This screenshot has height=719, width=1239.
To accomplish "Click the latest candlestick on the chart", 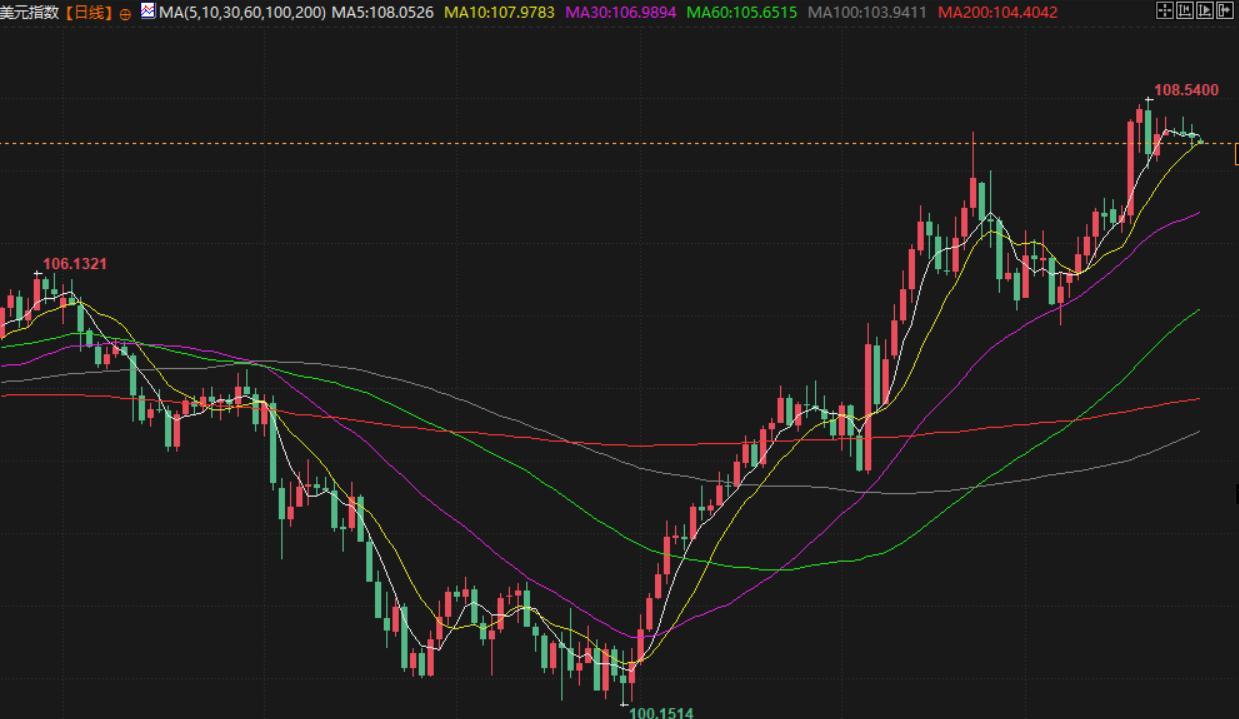I will (x=1200, y=141).
